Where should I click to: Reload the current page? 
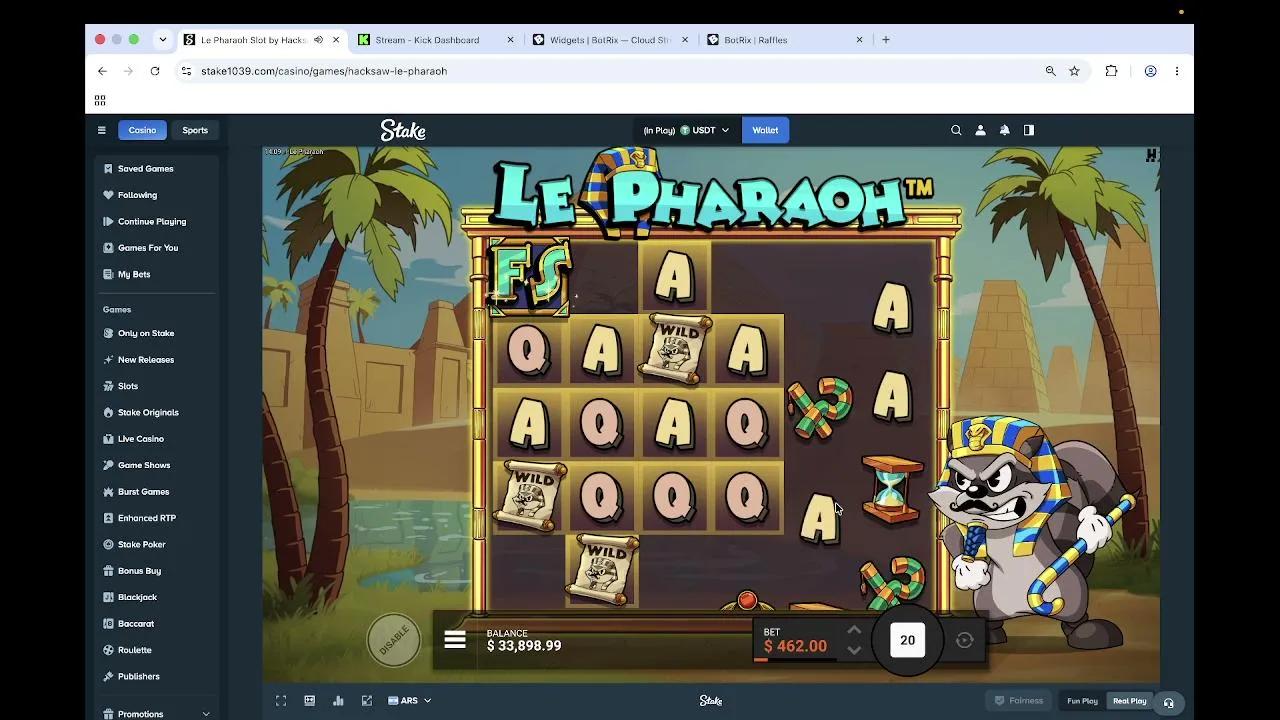(155, 71)
